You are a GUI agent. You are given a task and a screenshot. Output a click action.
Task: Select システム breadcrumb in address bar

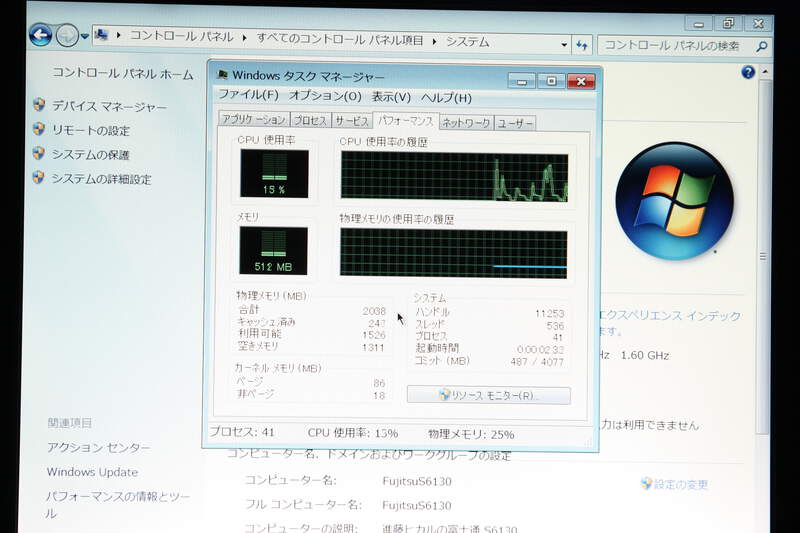467,42
